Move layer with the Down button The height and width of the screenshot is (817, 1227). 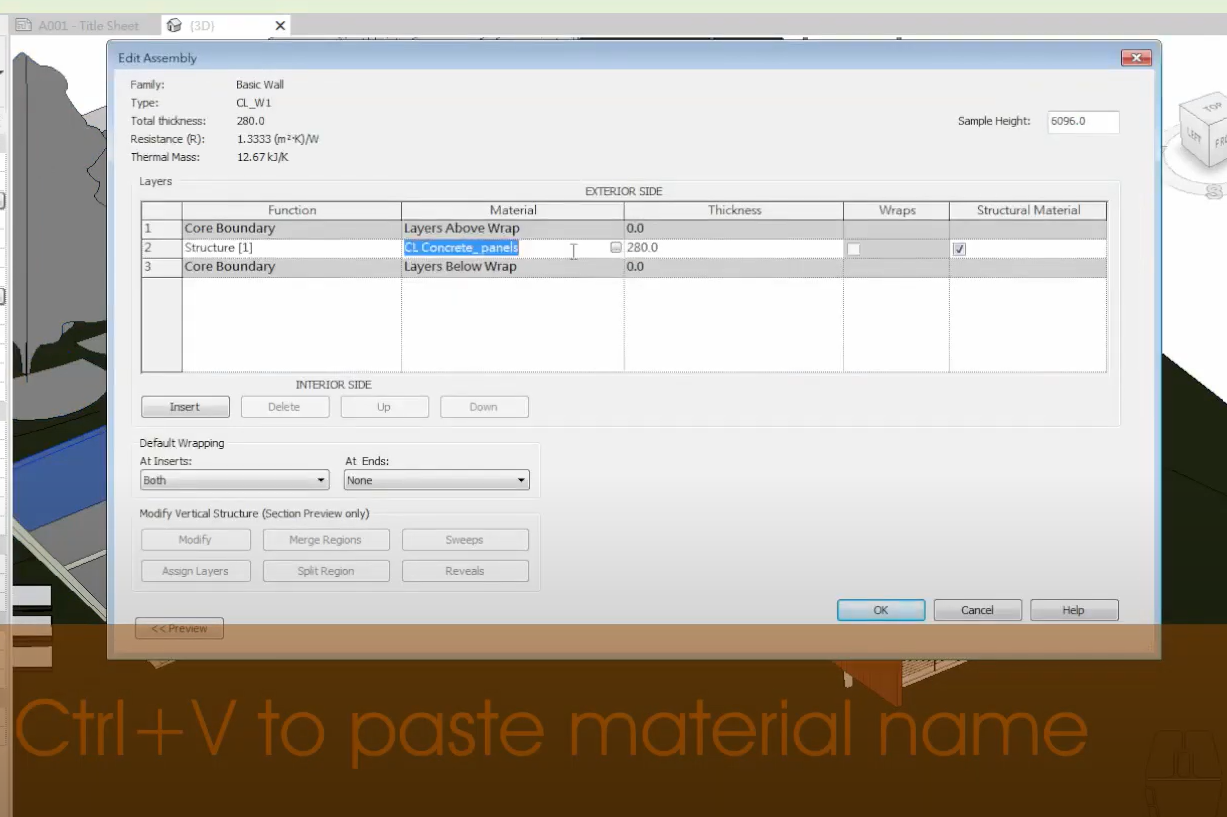484,407
